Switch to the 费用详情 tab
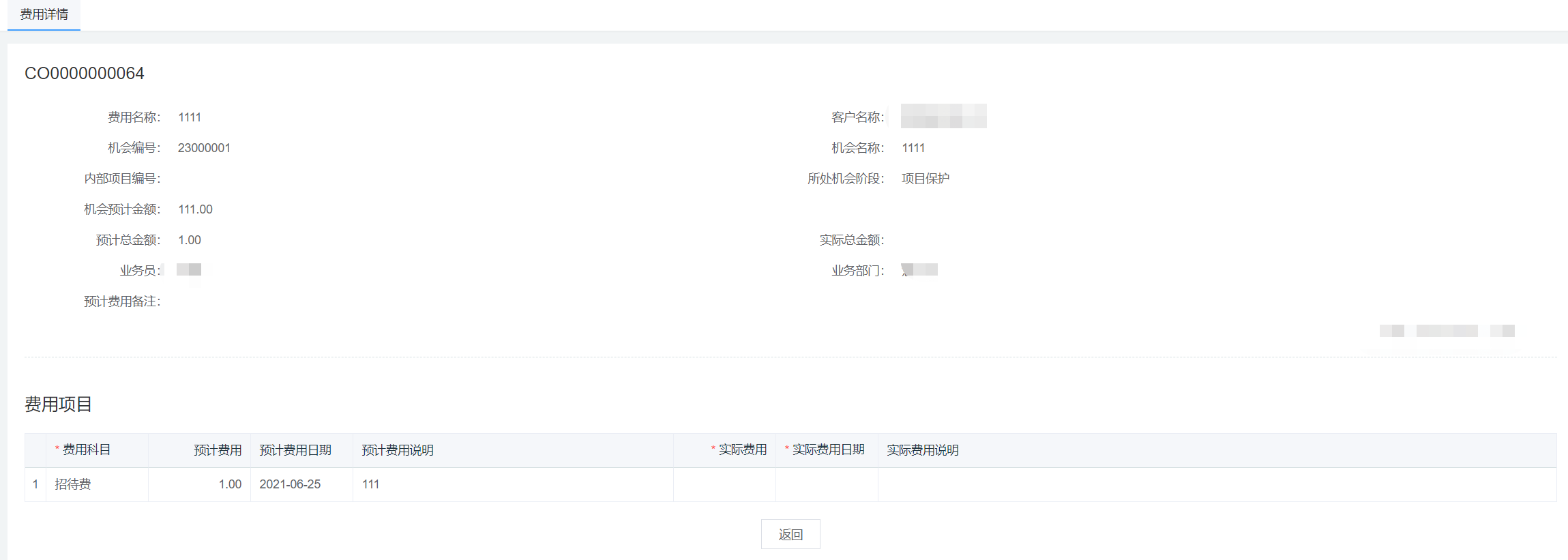Image resolution: width=1568 pixels, height=560 pixels. click(44, 14)
